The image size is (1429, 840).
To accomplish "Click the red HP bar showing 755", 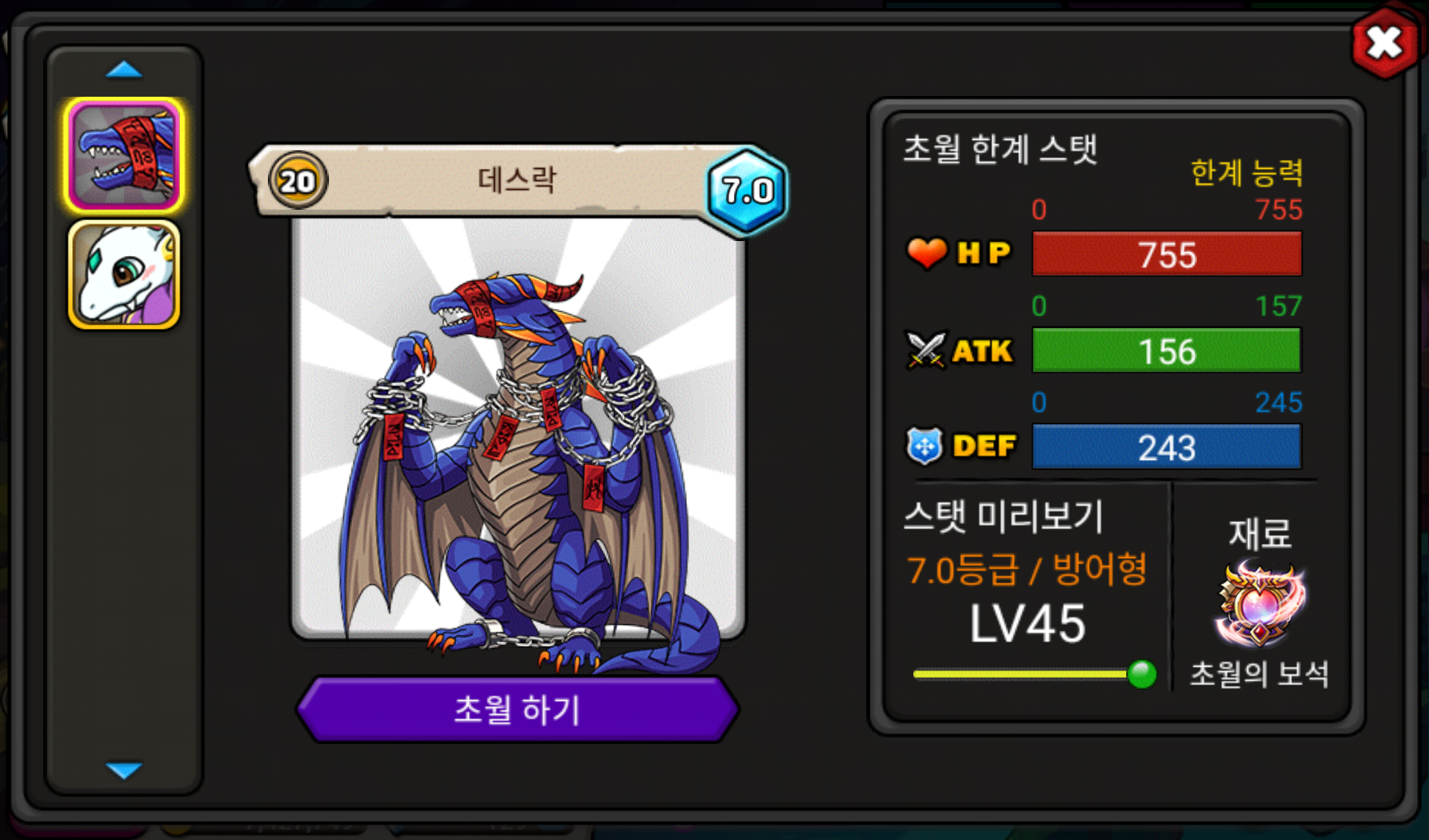I will click(x=1167, y=254).
